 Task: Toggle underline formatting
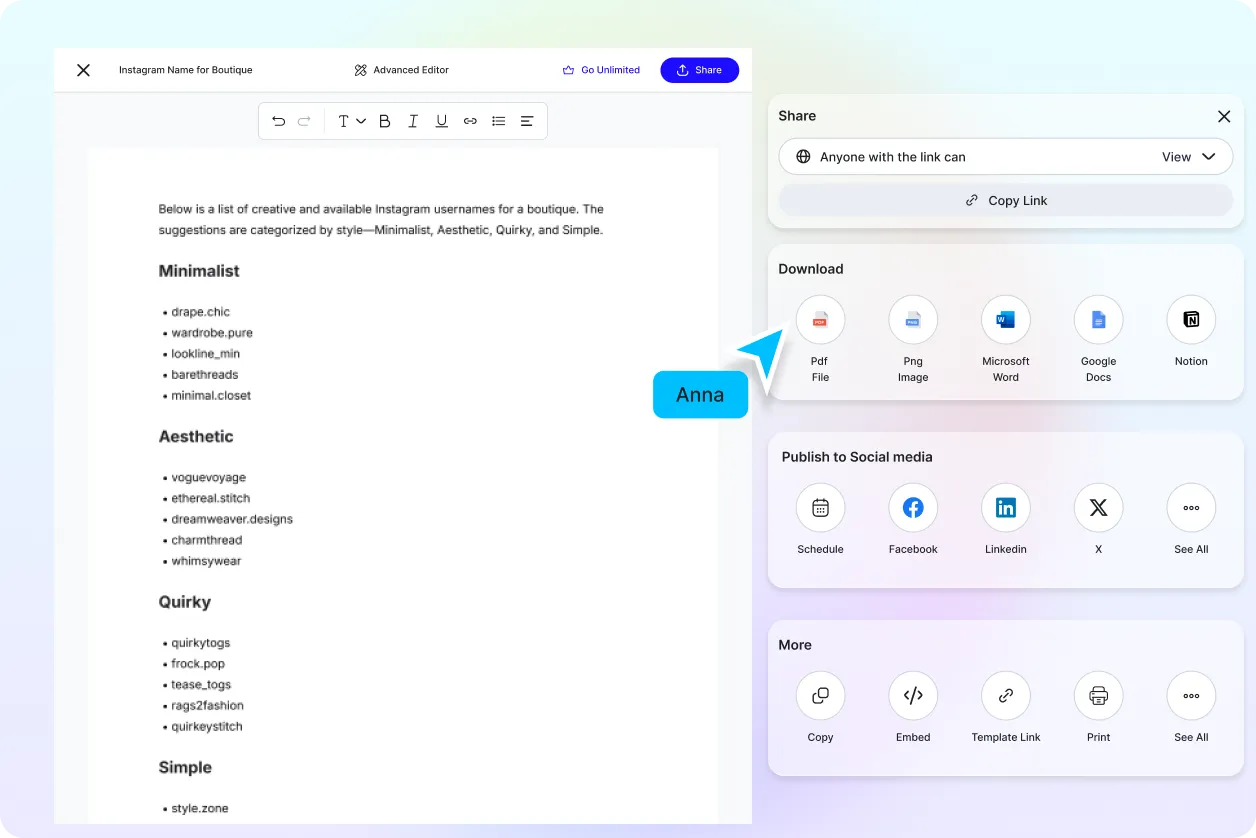441,120
